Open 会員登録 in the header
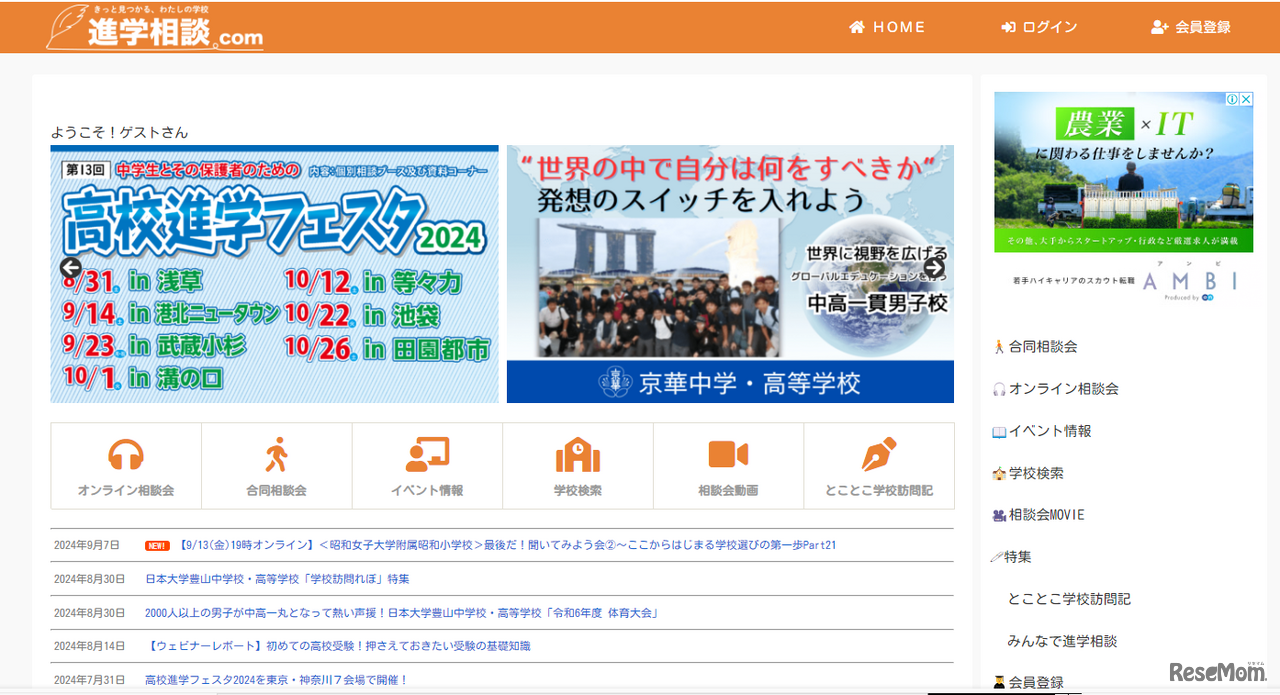 1191,27
